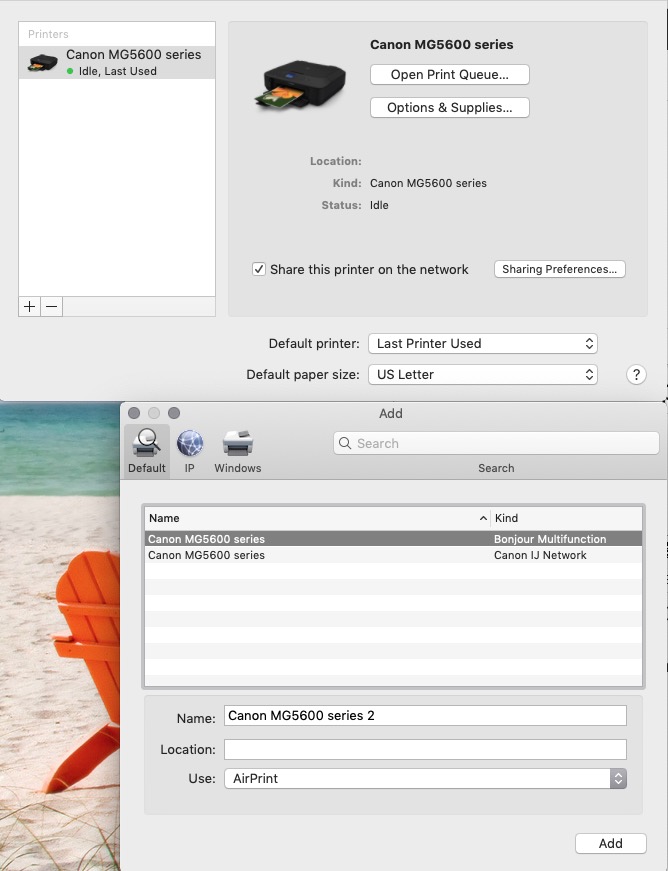Click the minus button to remove printer
The image size is (668, 871).
(52, 307)
